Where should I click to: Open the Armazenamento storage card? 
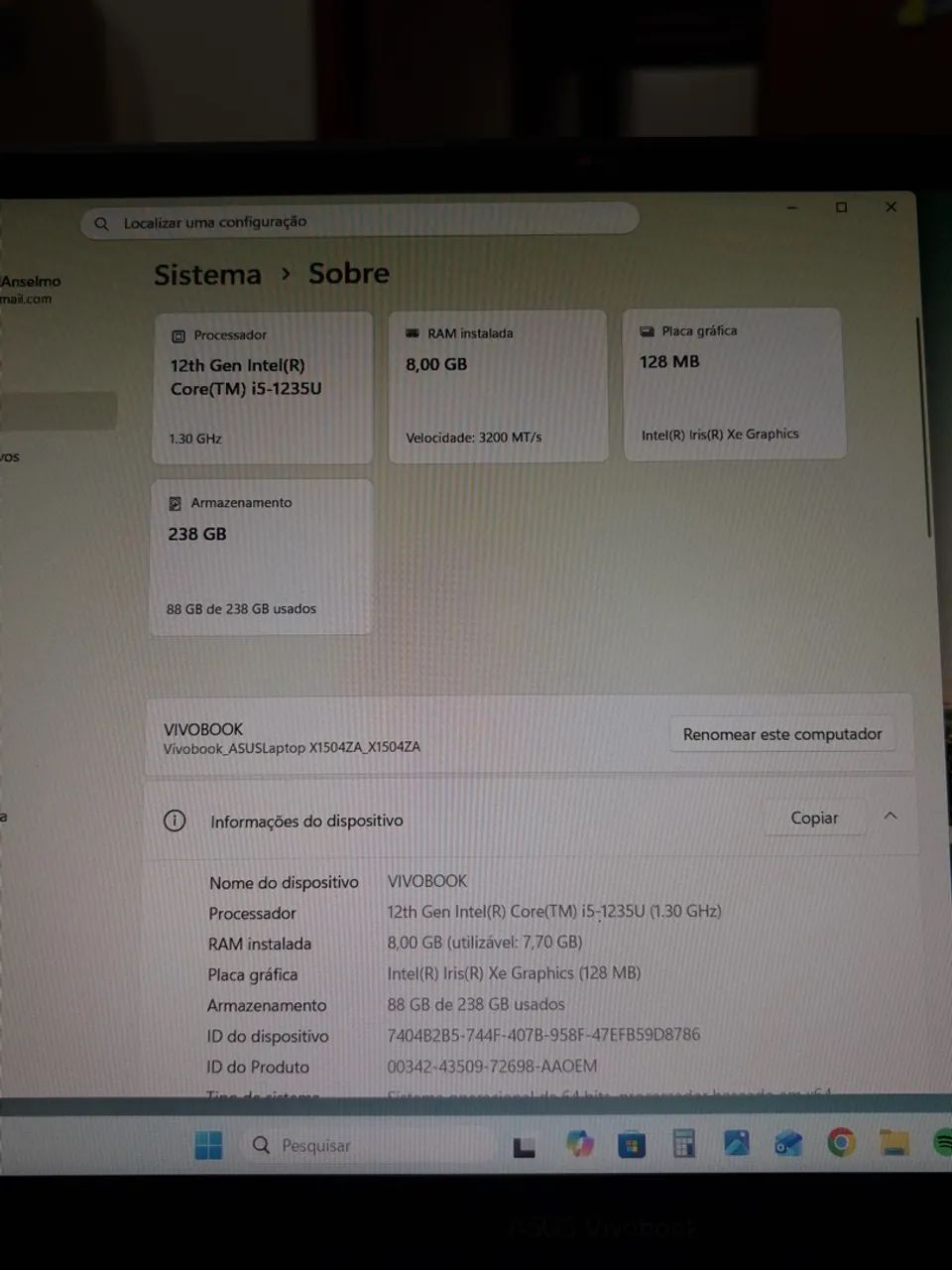(262, 557)
